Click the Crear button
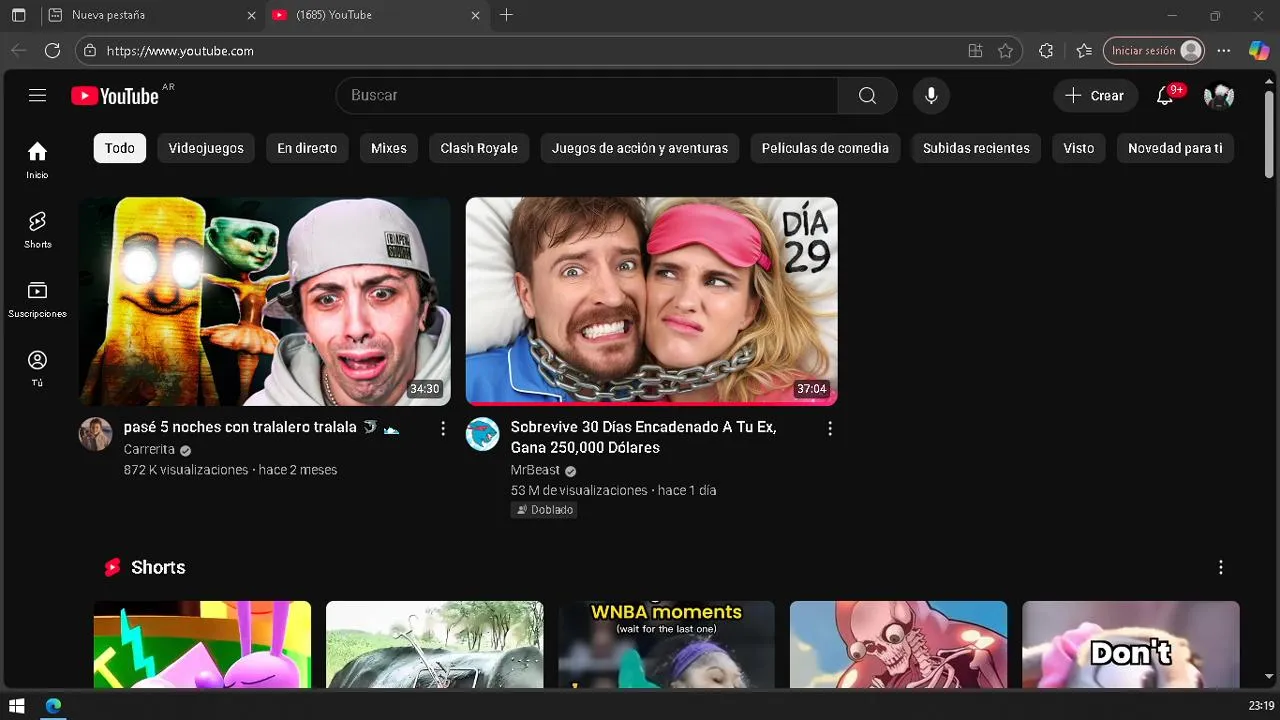The image size is (1280, 720). 1095,95
